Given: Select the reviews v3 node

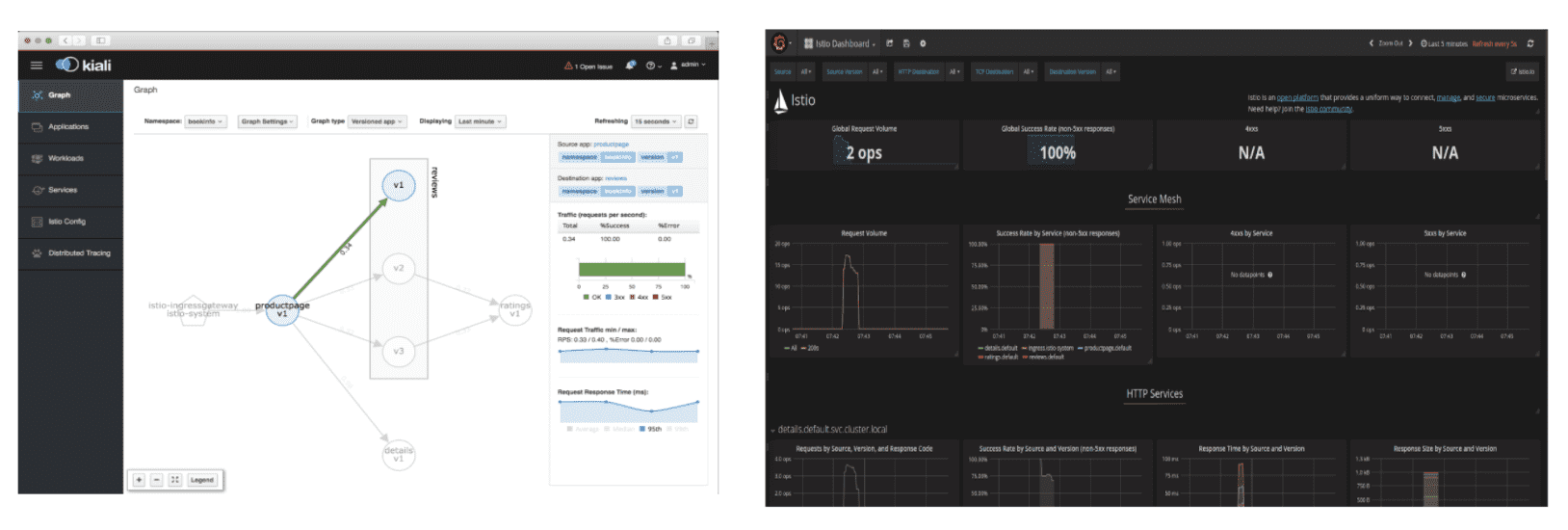Looking at the screenshot, I should click(399, 351).
